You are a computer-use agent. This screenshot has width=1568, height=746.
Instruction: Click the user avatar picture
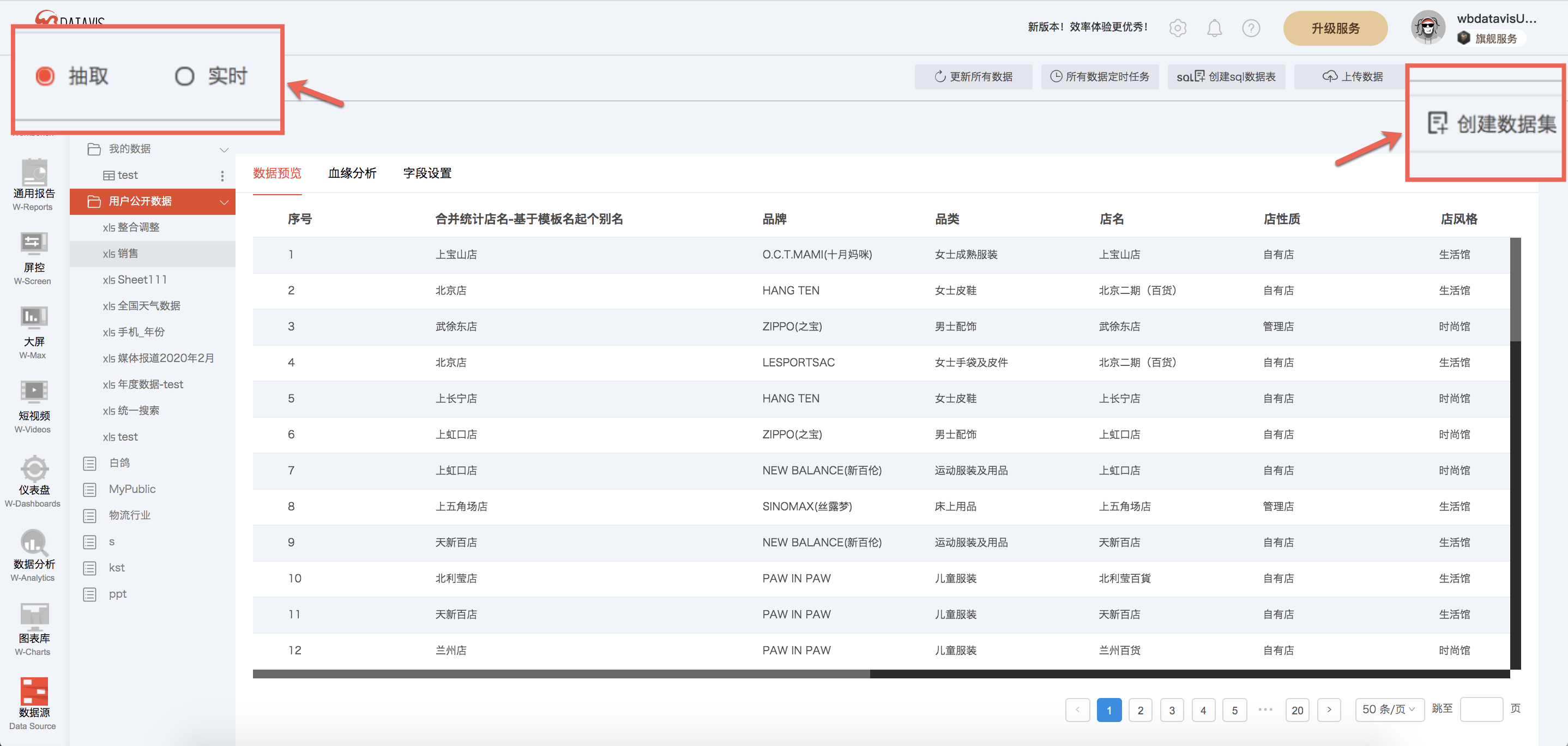1428,27
